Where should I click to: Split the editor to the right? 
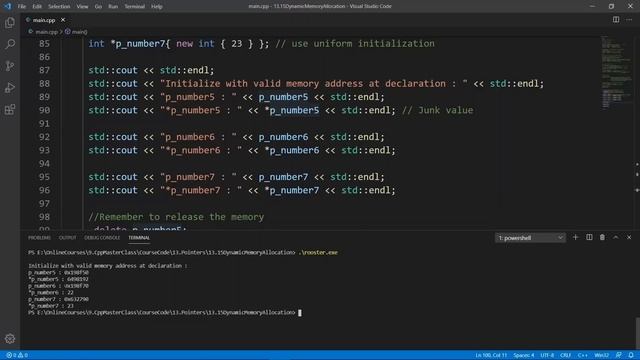pyautogui.click(x=616, y=20)
